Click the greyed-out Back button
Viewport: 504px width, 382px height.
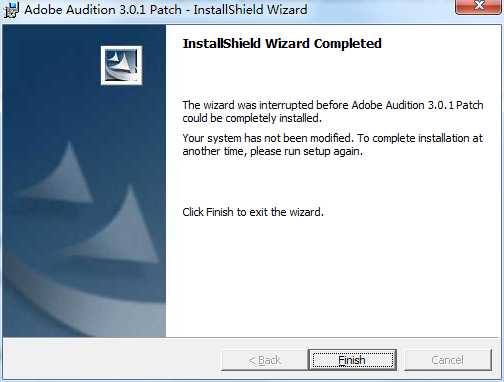coord(265,360)
